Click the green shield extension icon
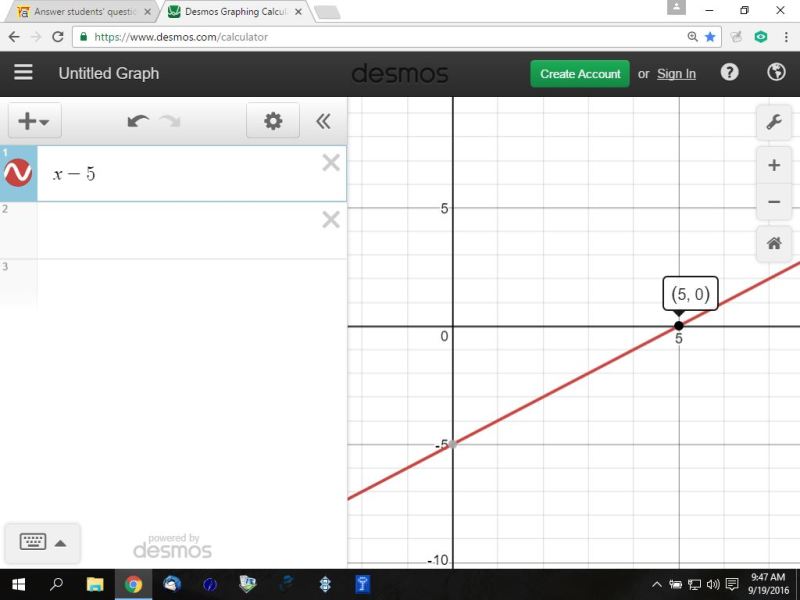This screenshot has height=600, width=800. [761, 37]
